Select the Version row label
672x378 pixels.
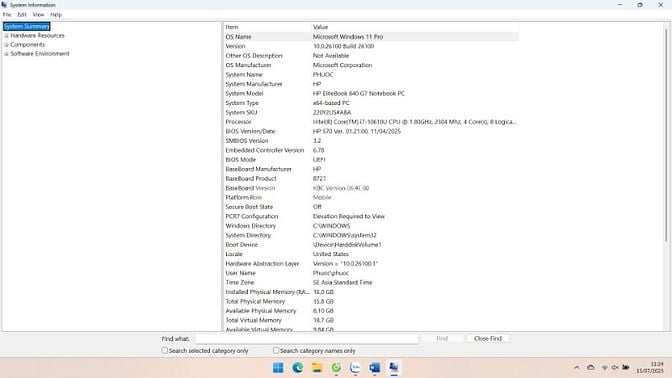coord(236,46)
